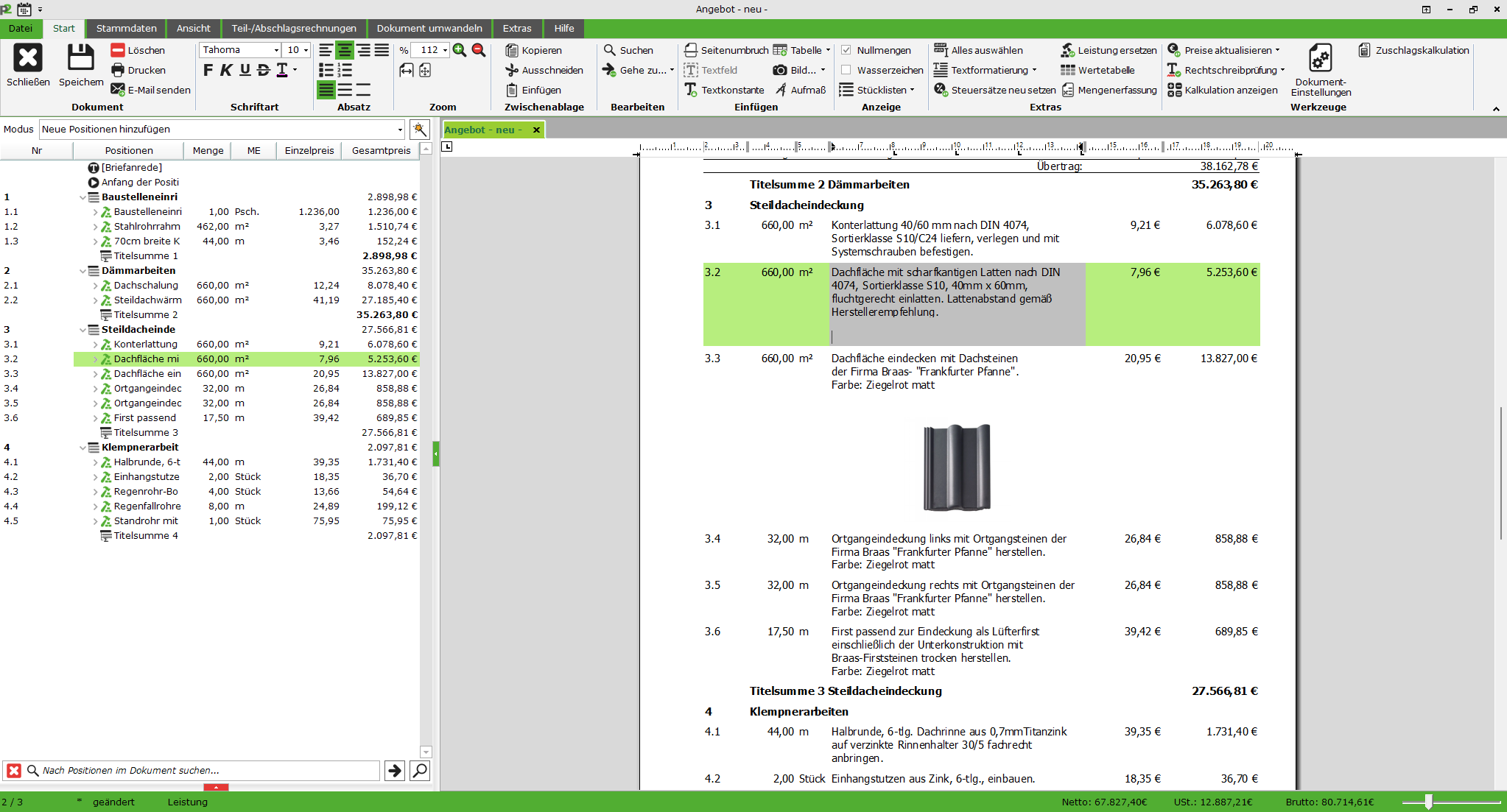Open the Extras ribbon tab
The height and width of the screenshot is (812, 1507).
coord(516,29)
